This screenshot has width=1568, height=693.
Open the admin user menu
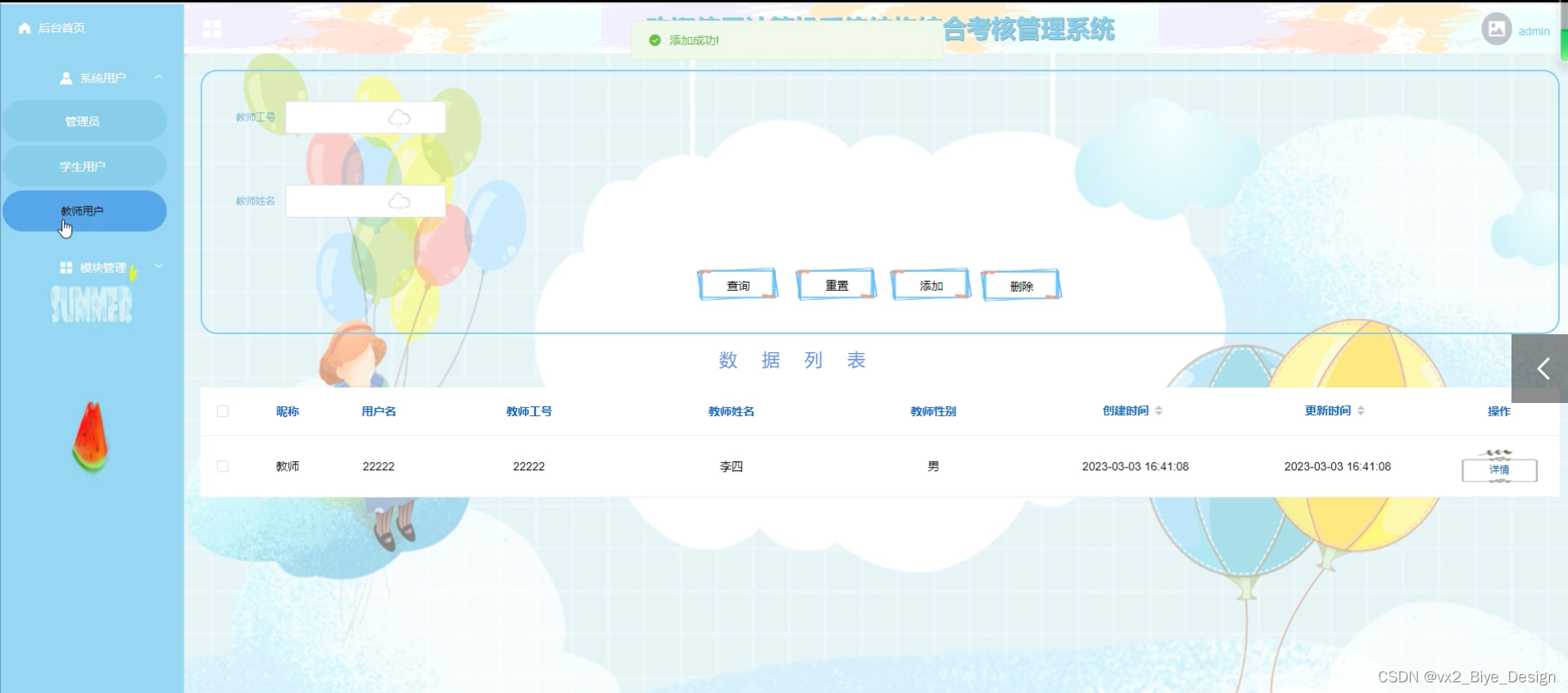1534,31
